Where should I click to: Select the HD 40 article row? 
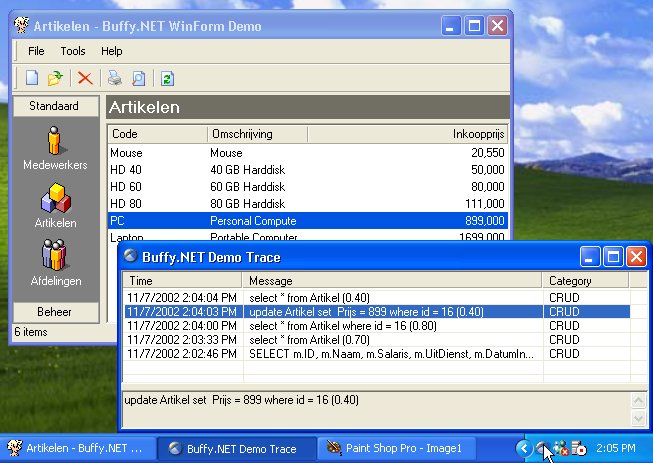307,170
